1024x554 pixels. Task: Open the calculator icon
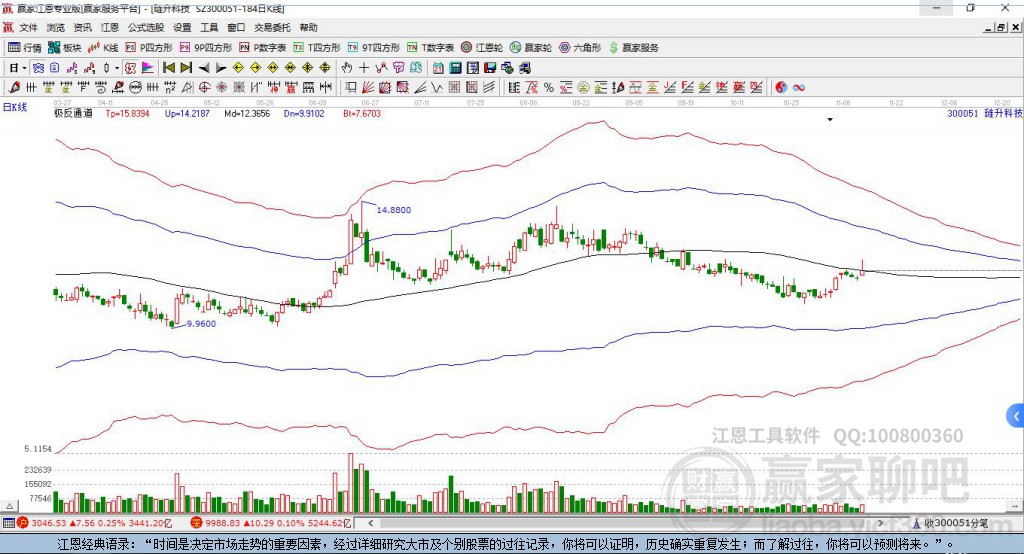pos(455,68)
